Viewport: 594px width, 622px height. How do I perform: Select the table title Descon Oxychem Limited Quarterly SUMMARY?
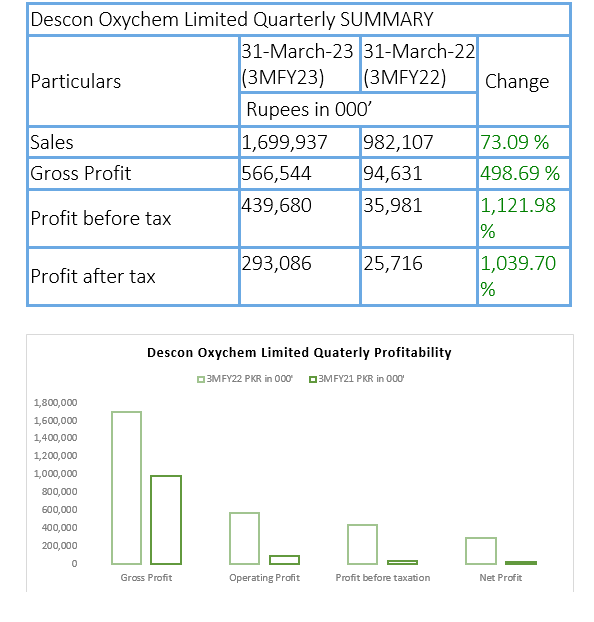click(x=232, y=19)
